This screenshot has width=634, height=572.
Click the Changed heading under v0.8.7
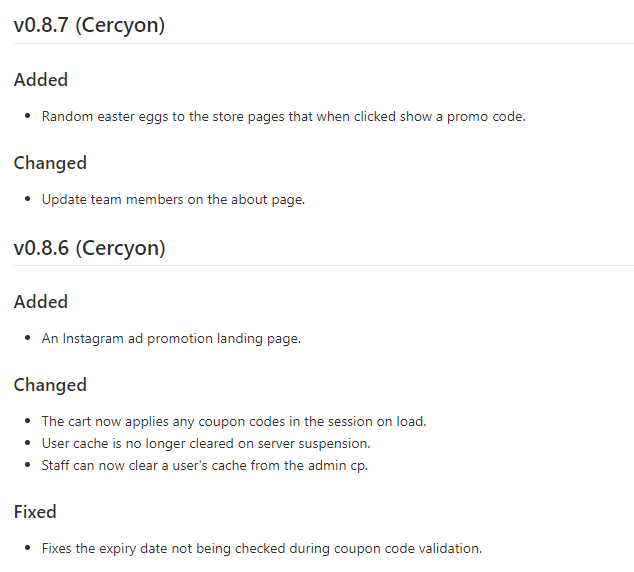click(x=50, y=163)
